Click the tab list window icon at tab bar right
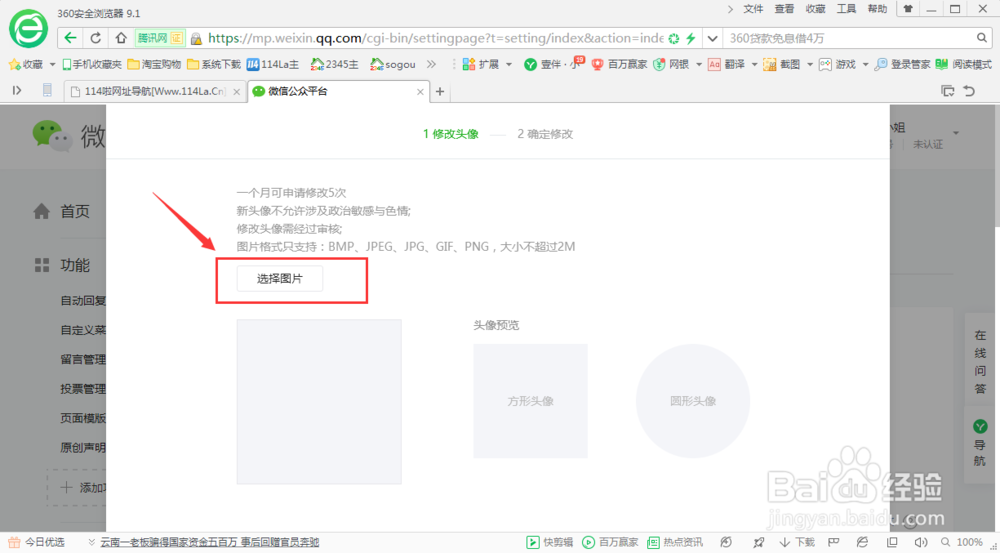Viewport: 1000px width, 553px height. (948, 91)
